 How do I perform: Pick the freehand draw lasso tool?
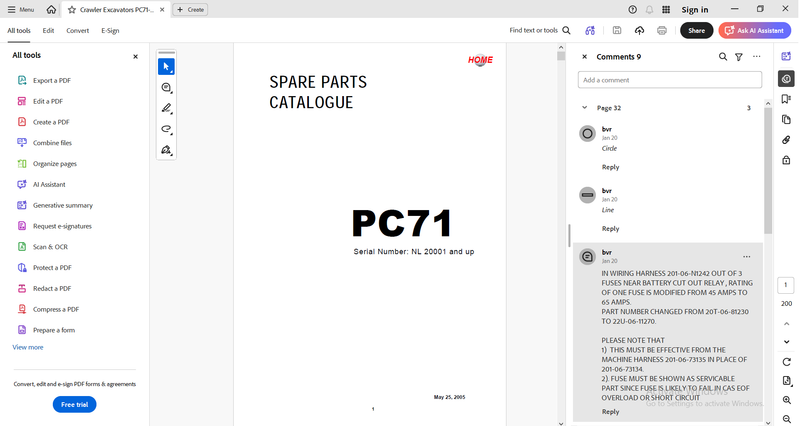166,129
